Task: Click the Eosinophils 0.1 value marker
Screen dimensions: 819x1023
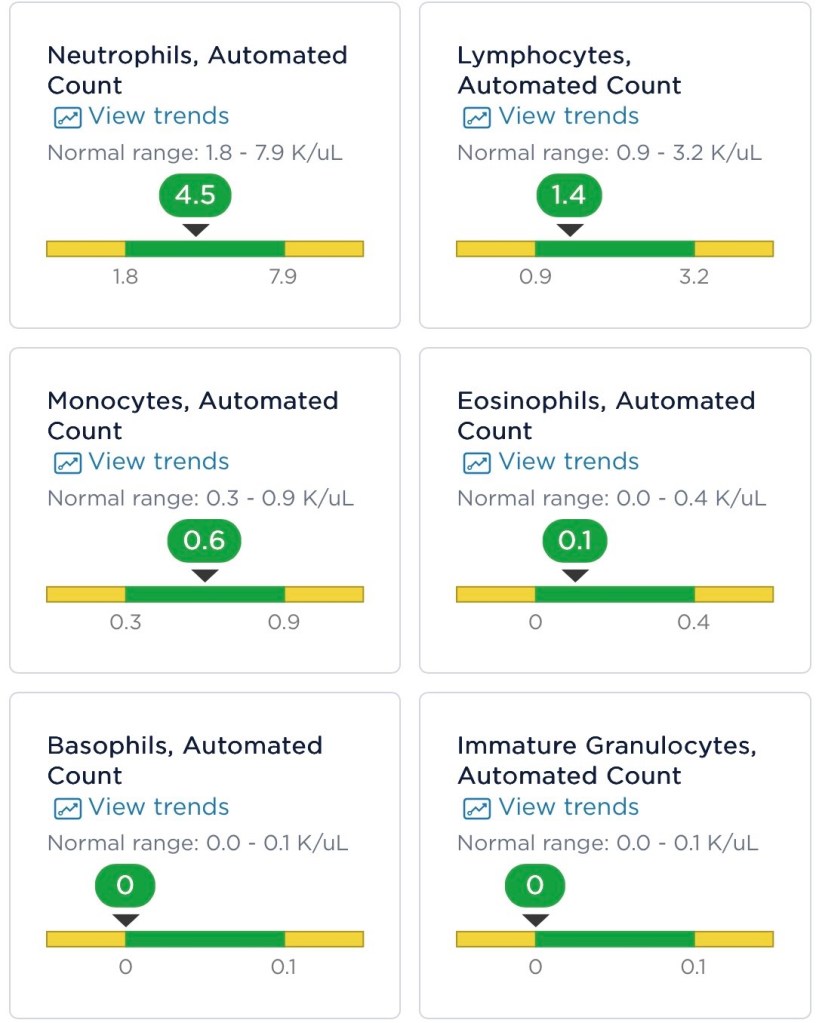Action: 575,541
